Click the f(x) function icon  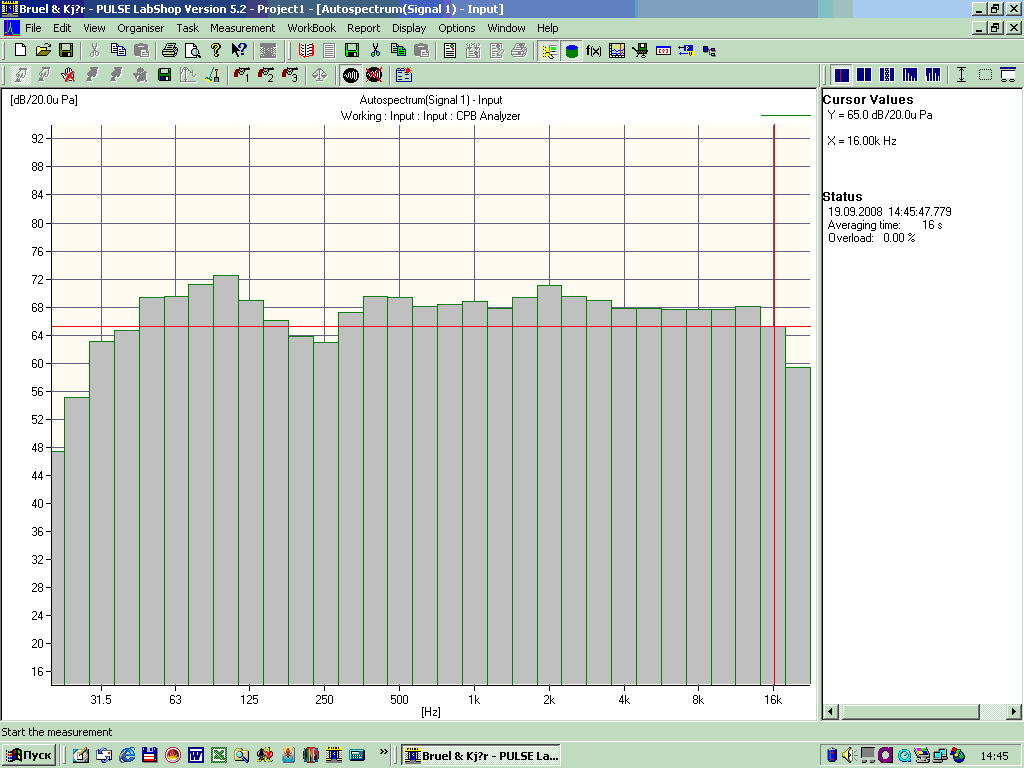coord(594,50)
